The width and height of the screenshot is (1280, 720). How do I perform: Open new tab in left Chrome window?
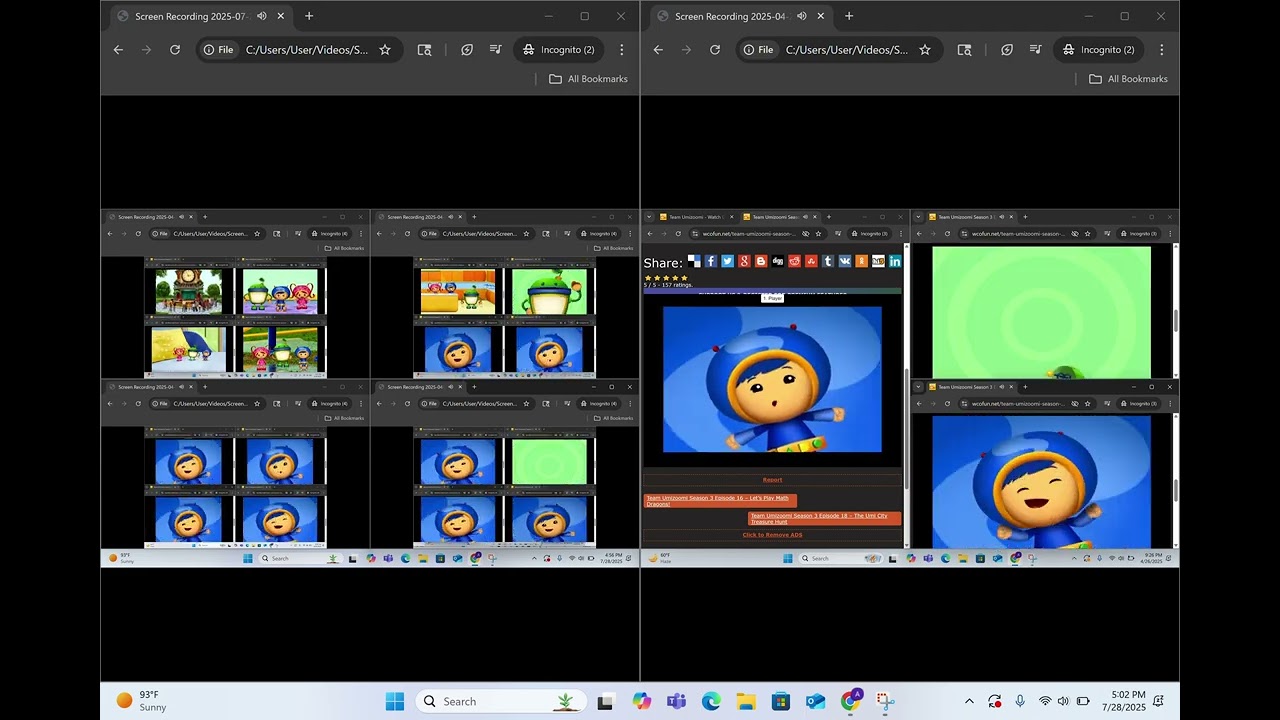tap(309, 16)
